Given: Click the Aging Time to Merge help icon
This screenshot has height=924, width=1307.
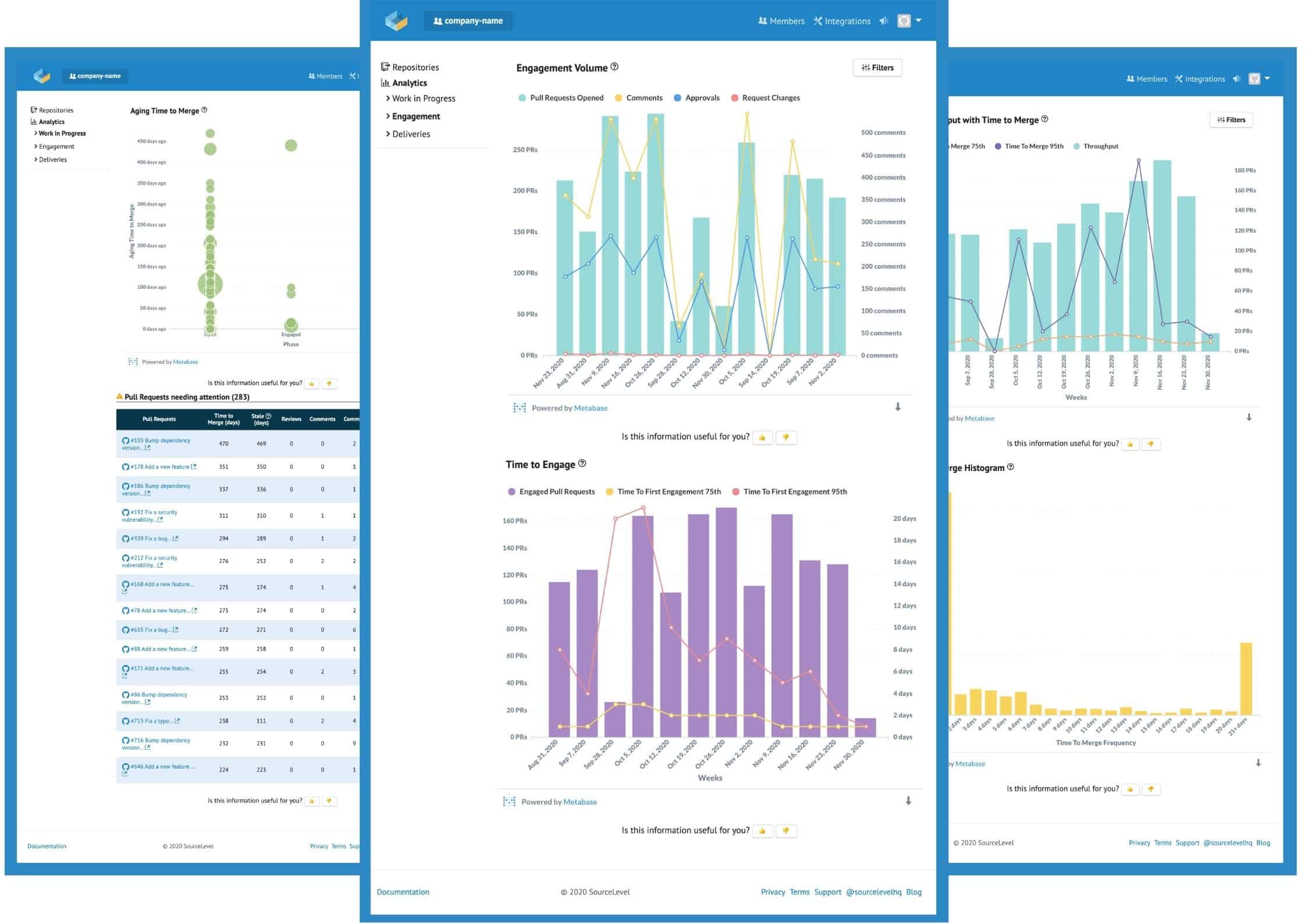Looking at the screenshot, I should click(204, 109).
